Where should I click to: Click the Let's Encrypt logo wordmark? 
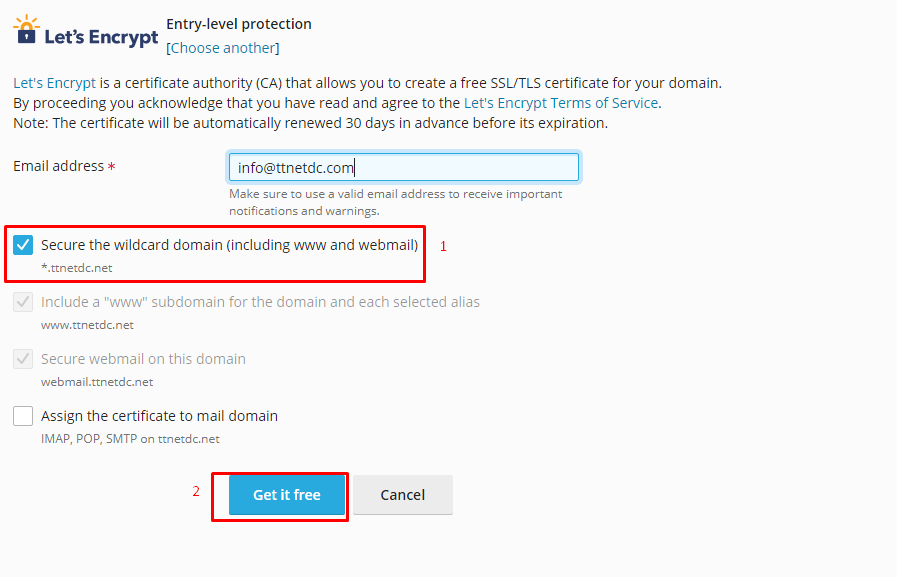pos(101,37)
